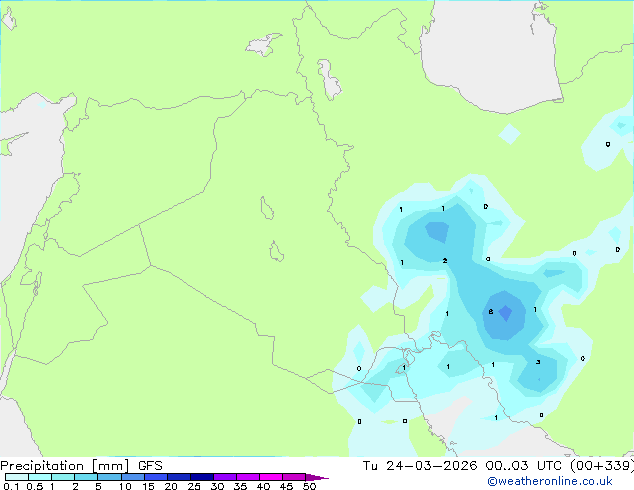This screenshot has height=490, width=634.
Task: Click the "0.1" legend scale label
Action: [x=11, y=486]
